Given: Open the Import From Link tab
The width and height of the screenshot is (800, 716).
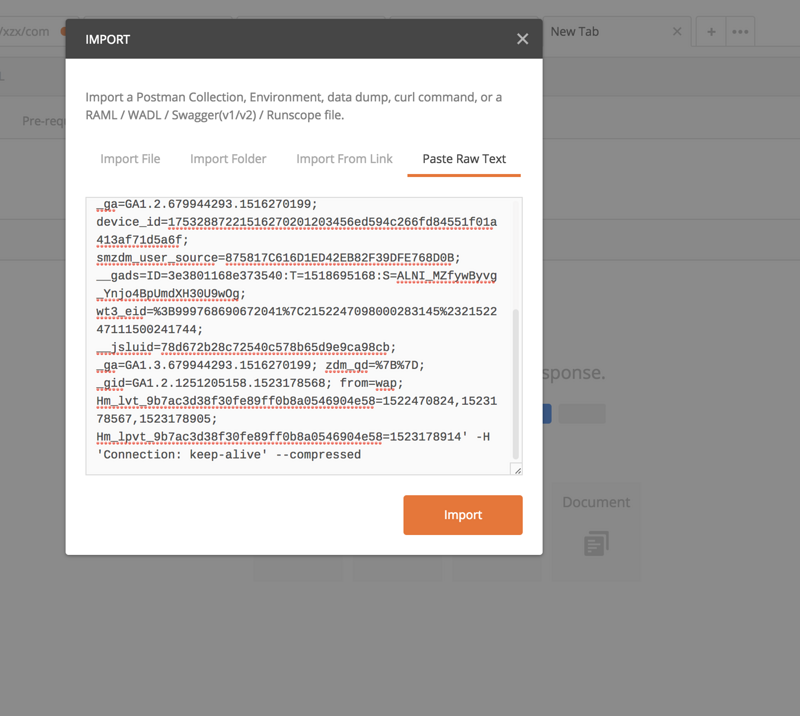Looking at the screenshot, I should click(x=344, y=159).
